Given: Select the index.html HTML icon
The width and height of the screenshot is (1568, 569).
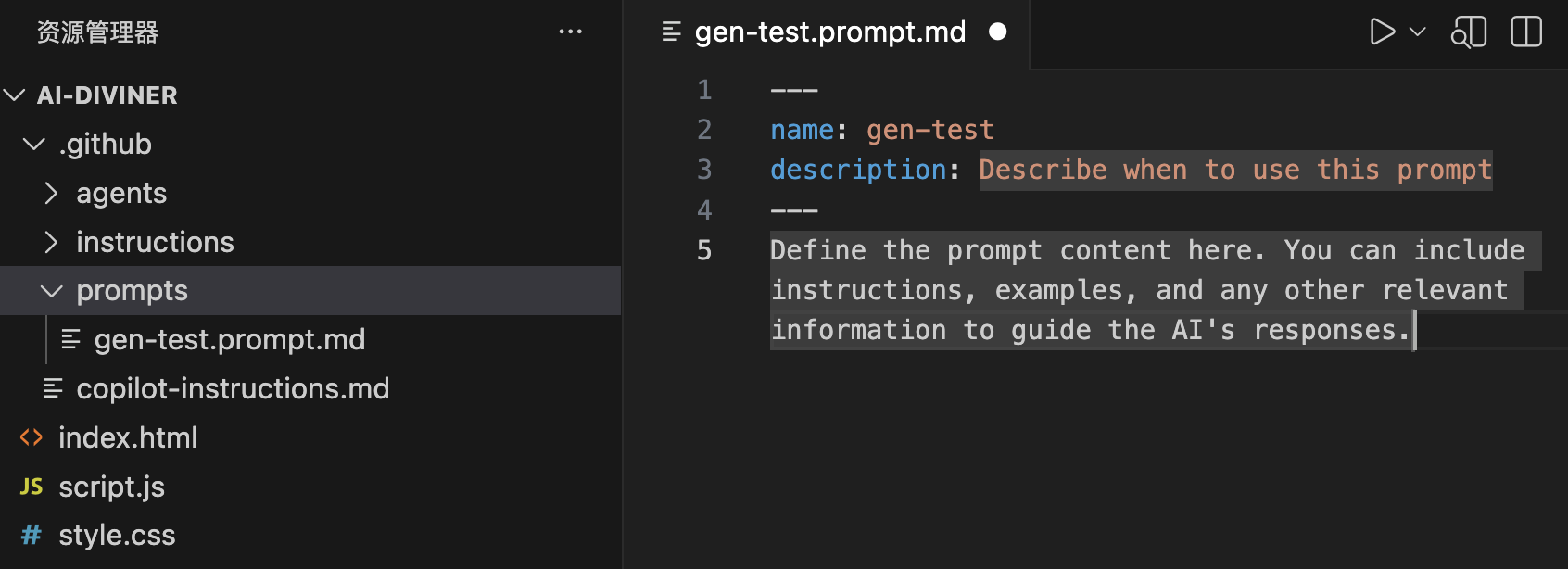Looking at the screenshot, I should tap(31, 436).
